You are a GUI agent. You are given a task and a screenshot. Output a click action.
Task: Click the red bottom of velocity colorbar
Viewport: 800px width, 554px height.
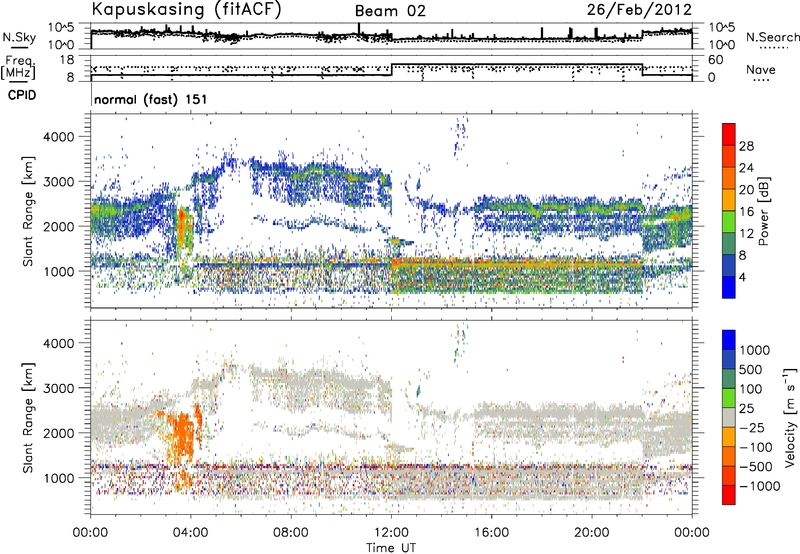coord(729,495)
